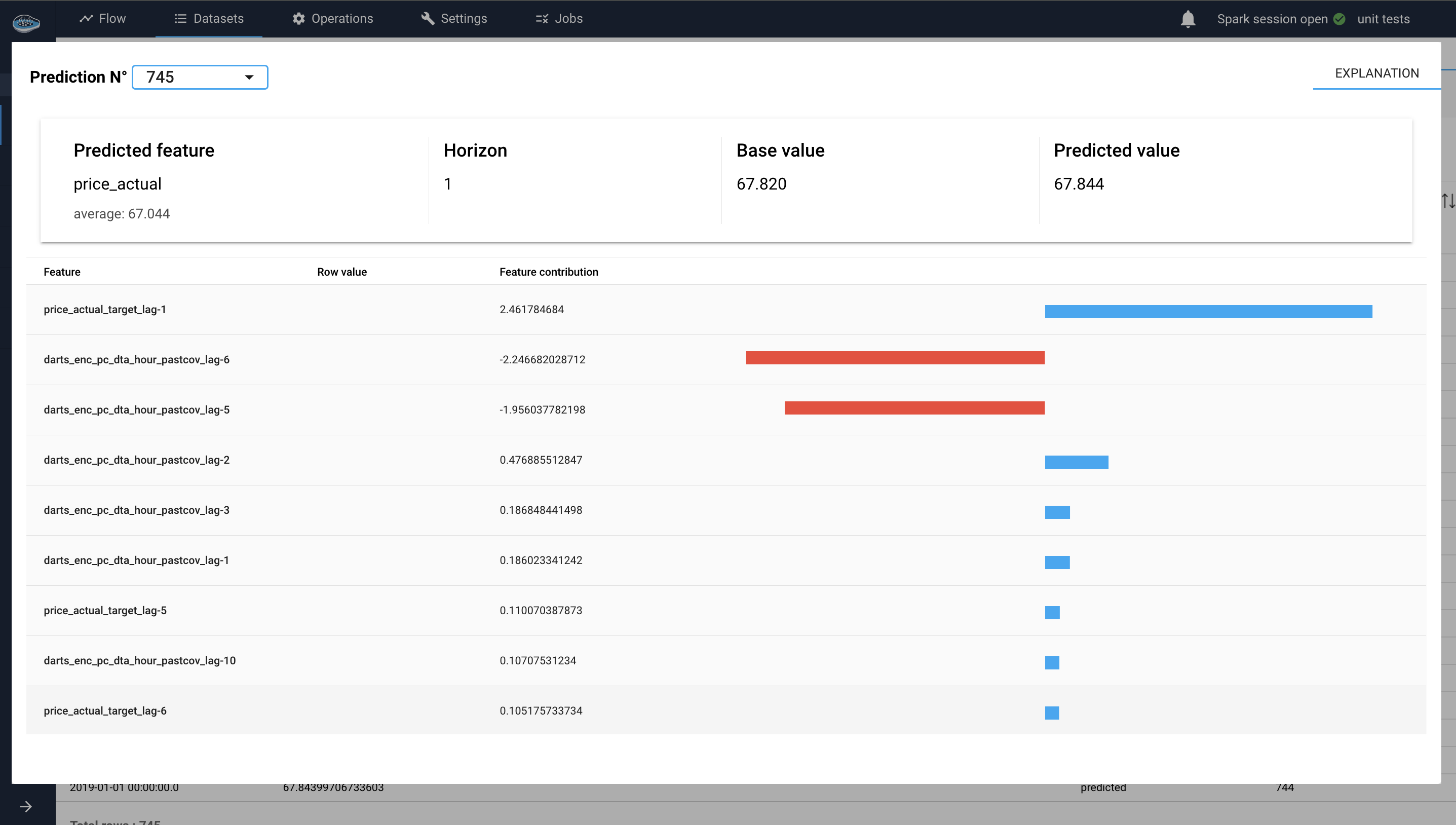Open the Prediction N° dropdown

point(199,77)
